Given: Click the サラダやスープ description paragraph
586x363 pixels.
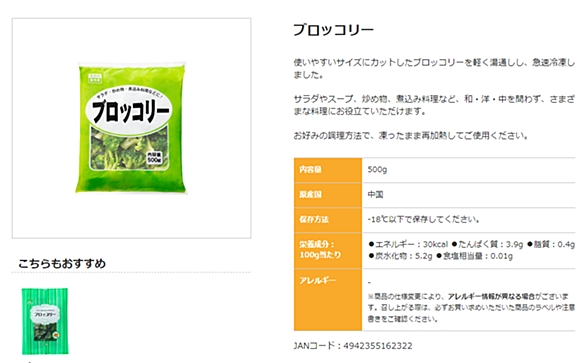Looking at the screenshot, I should coord(434,105).
